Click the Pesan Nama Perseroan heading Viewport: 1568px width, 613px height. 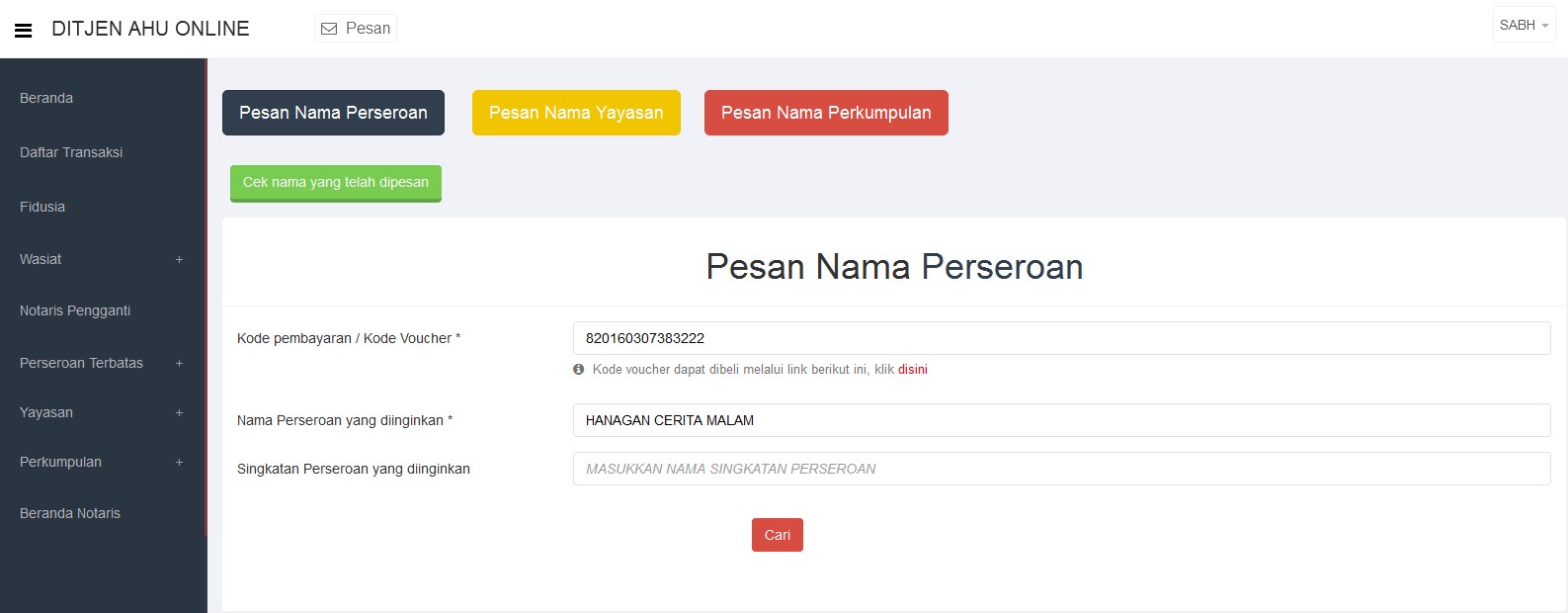pos(894,267)
